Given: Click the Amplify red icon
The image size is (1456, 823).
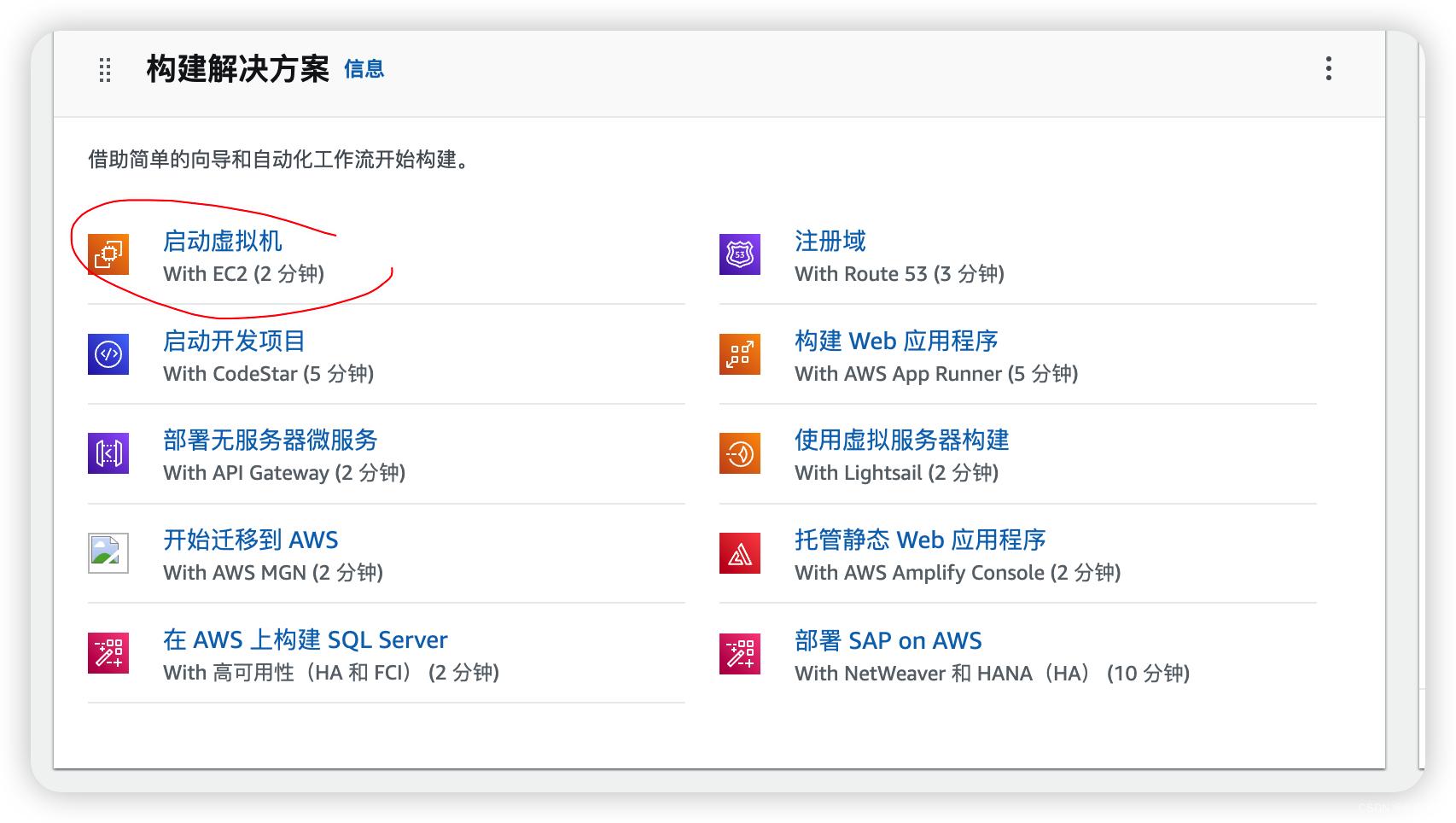Looking at the screenshot, I should 740,553.
